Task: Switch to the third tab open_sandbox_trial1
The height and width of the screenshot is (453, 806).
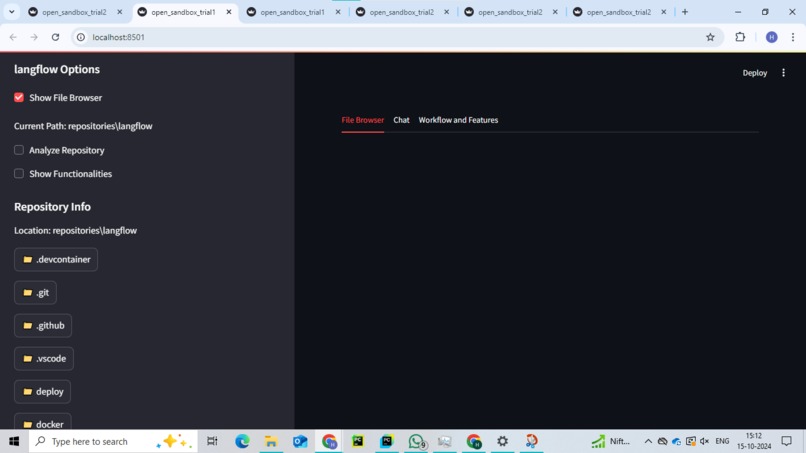Action: pos(293,12)
